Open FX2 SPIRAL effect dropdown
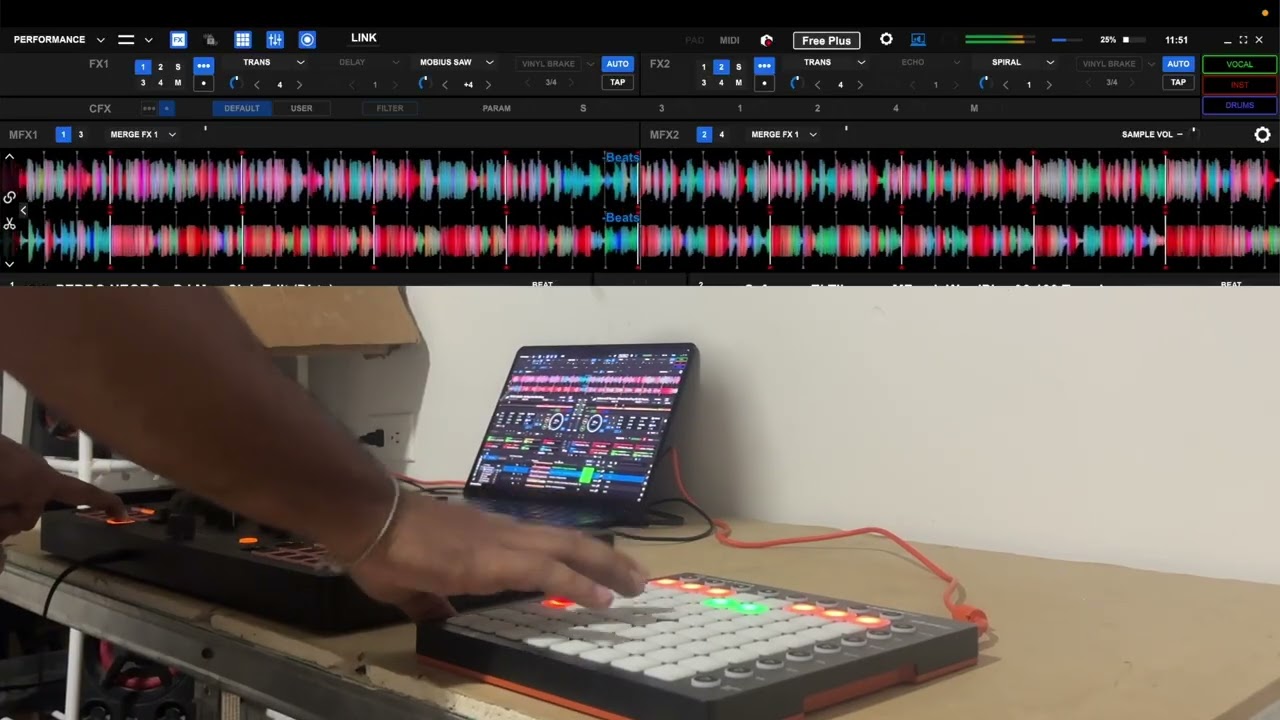Viewport: 1280px width, 720px height. (1050, 62)
